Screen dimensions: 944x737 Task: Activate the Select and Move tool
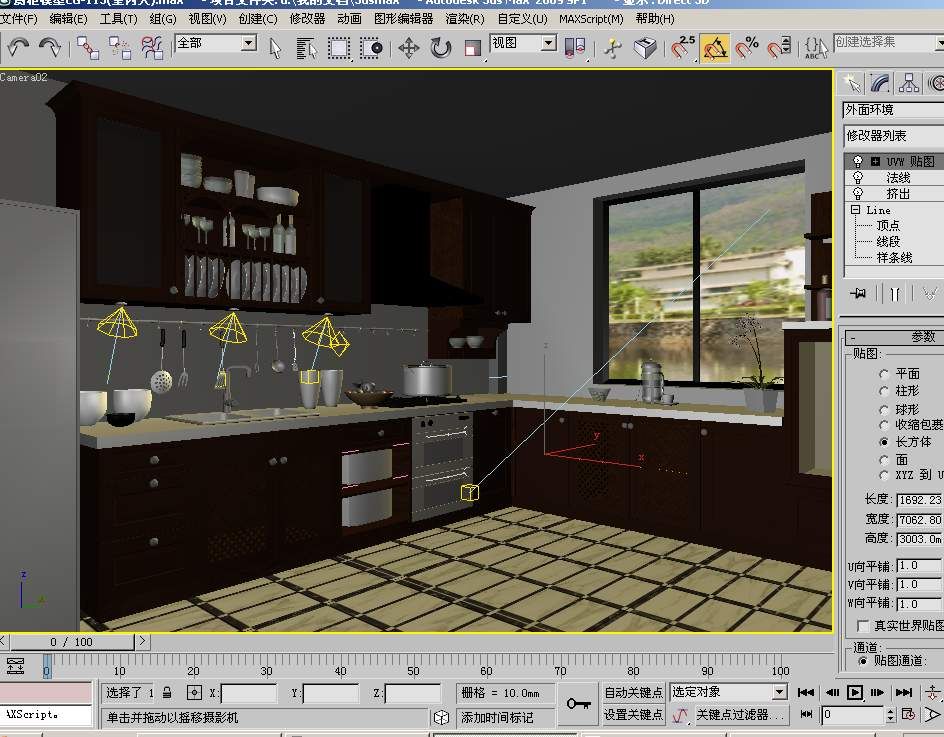pyautogui.click(x=409, y=48)
